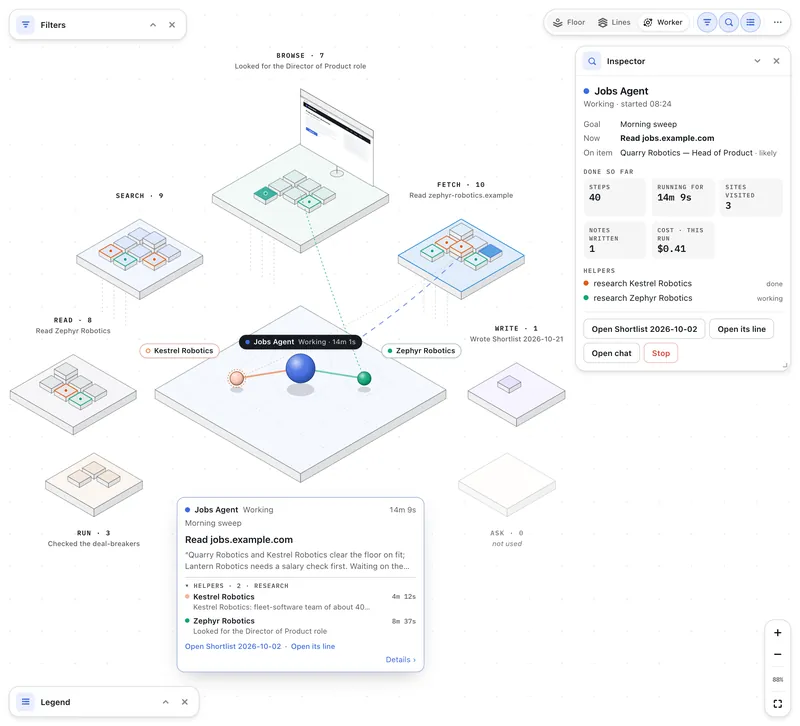Viewport: 800px width, 726px height.
Task: Select the blue Jobs Agent sphere
Action: click(x=301, y=369)
